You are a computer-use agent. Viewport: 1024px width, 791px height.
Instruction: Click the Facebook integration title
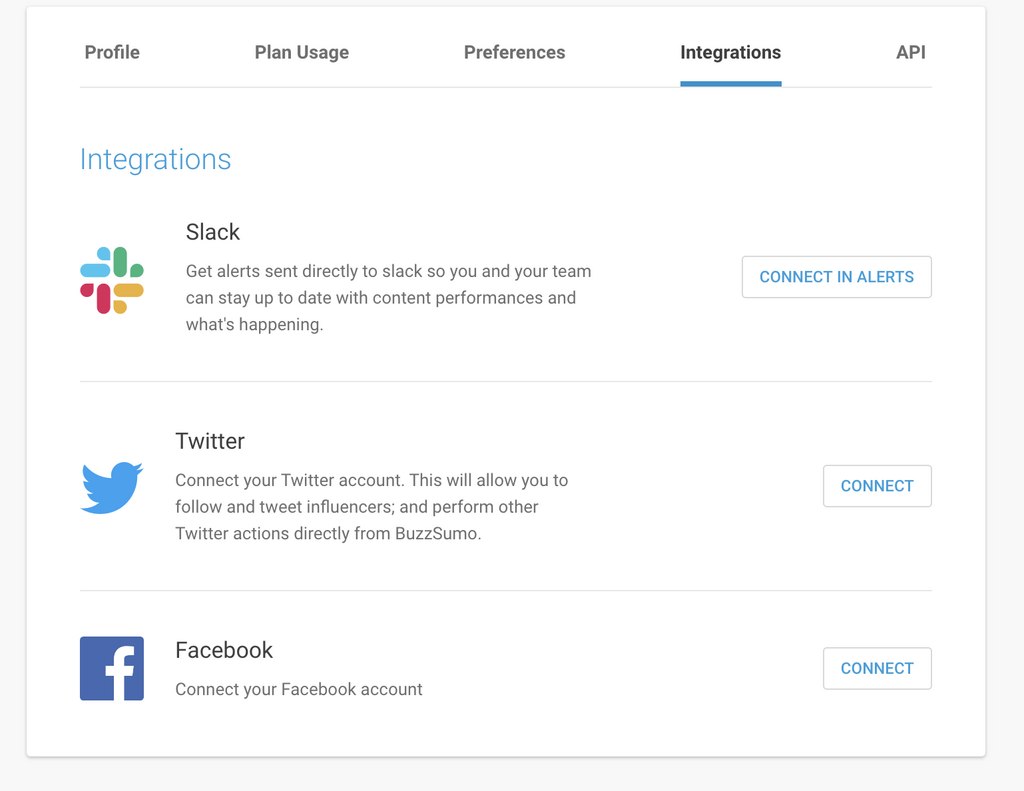tap(224, 650)
